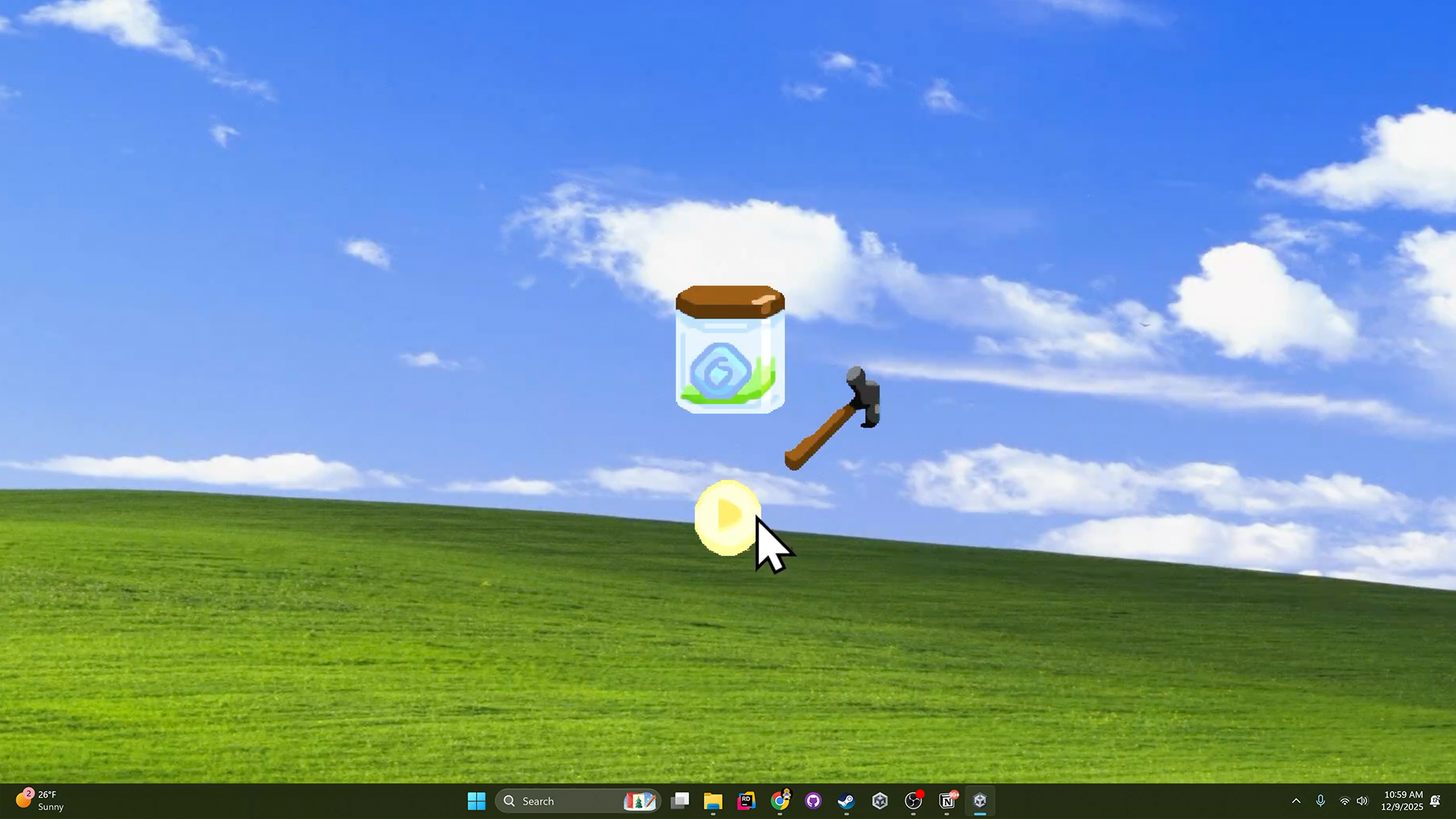The width and height of the screenshot is (1456, 819).
Task: Open the Start menu
Action: [476, 802]
